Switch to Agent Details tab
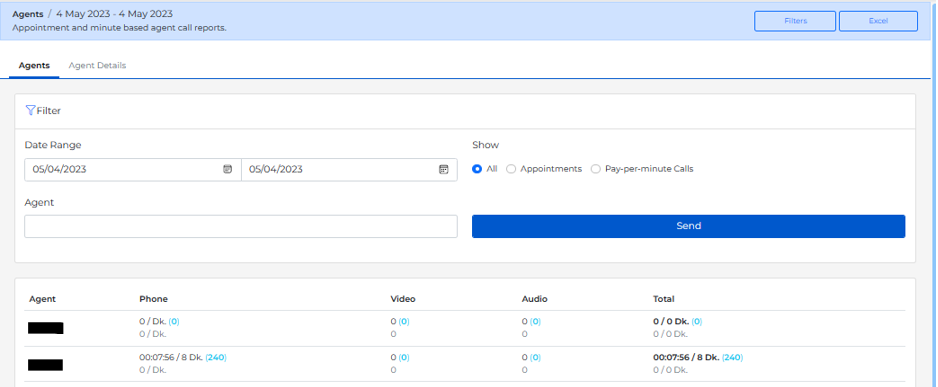 [97, 66]
